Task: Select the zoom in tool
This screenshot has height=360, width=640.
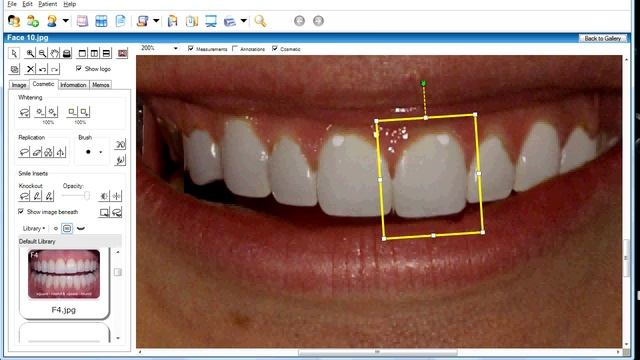Action: pos(30,53)
